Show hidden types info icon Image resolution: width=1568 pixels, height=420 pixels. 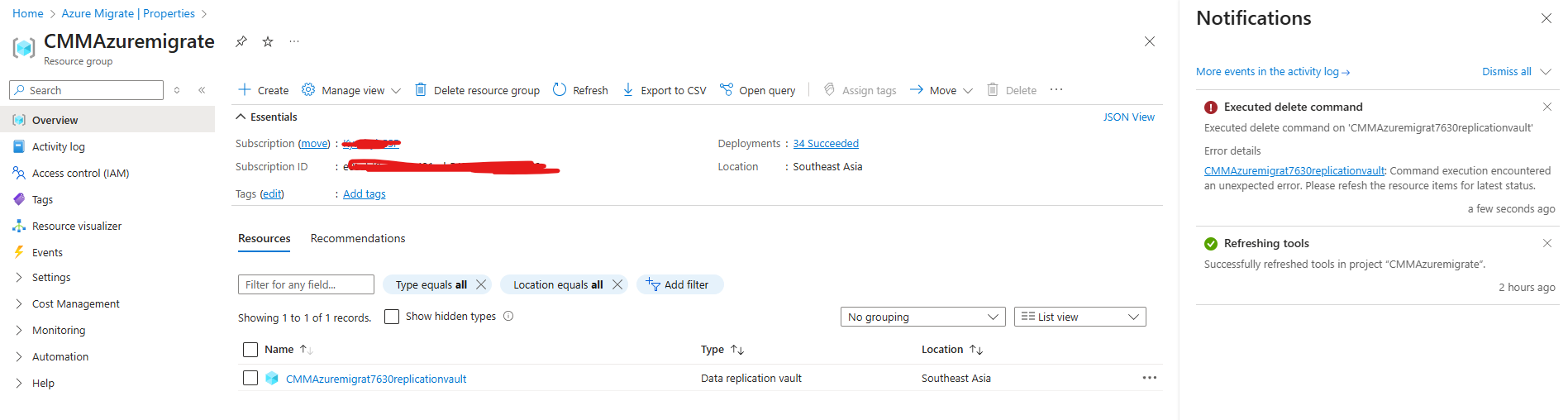[508, 316]
